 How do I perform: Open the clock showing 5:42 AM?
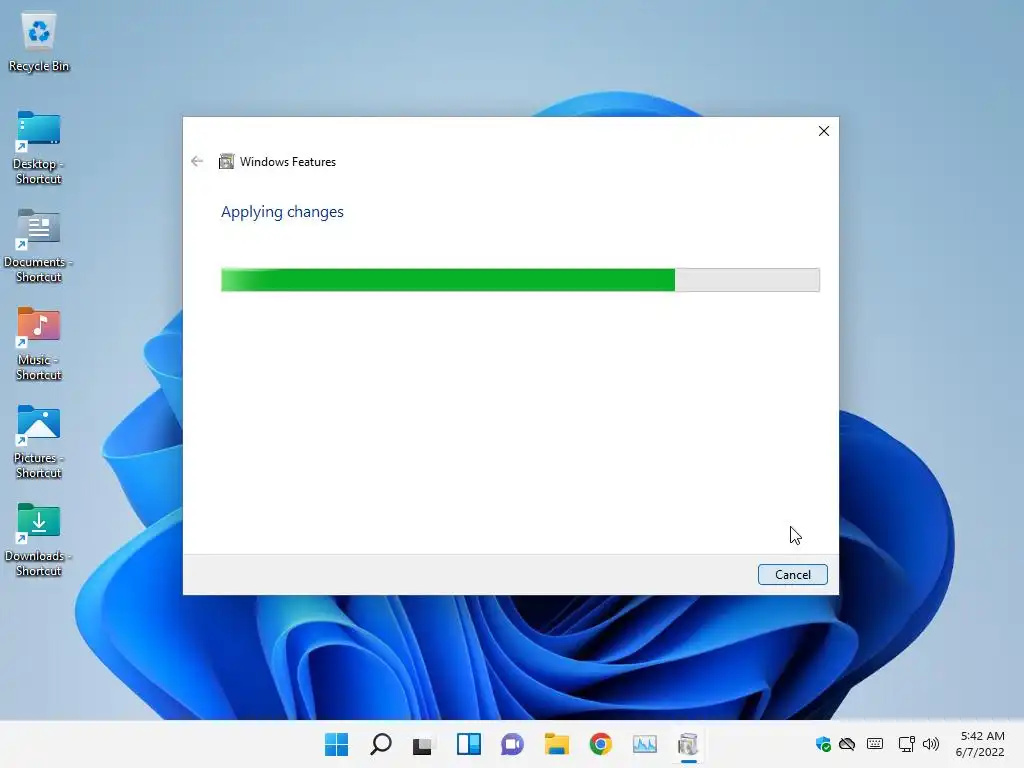[980, 744]
